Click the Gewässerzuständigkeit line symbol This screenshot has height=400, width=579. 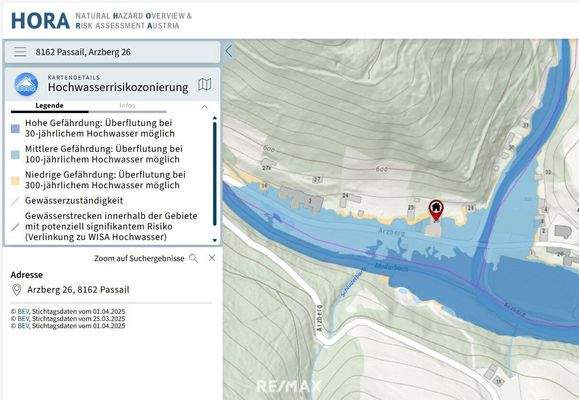pos(15,201)
